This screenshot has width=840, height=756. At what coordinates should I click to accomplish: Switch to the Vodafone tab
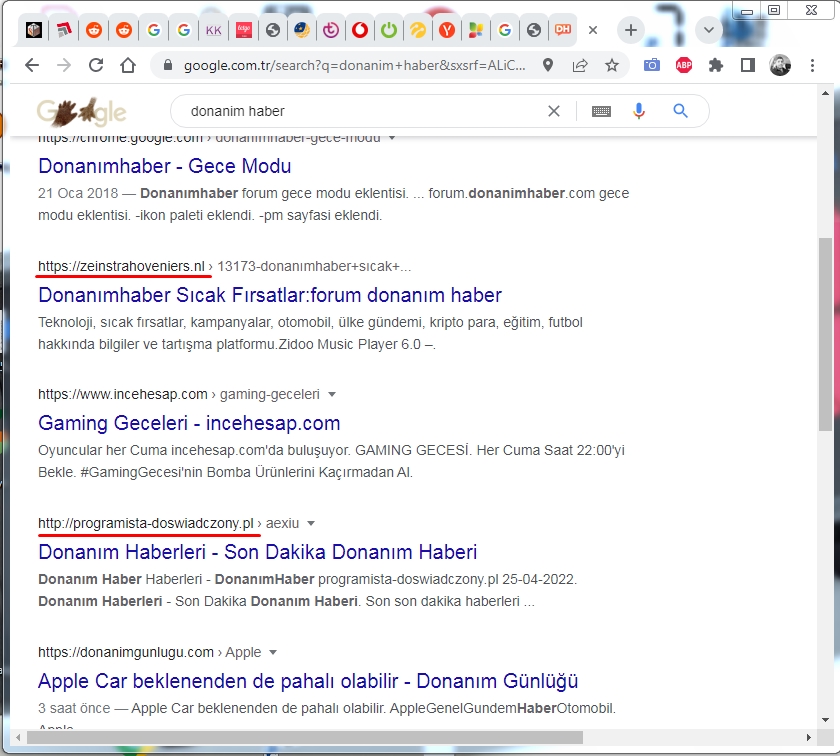(x=359, y=30)
